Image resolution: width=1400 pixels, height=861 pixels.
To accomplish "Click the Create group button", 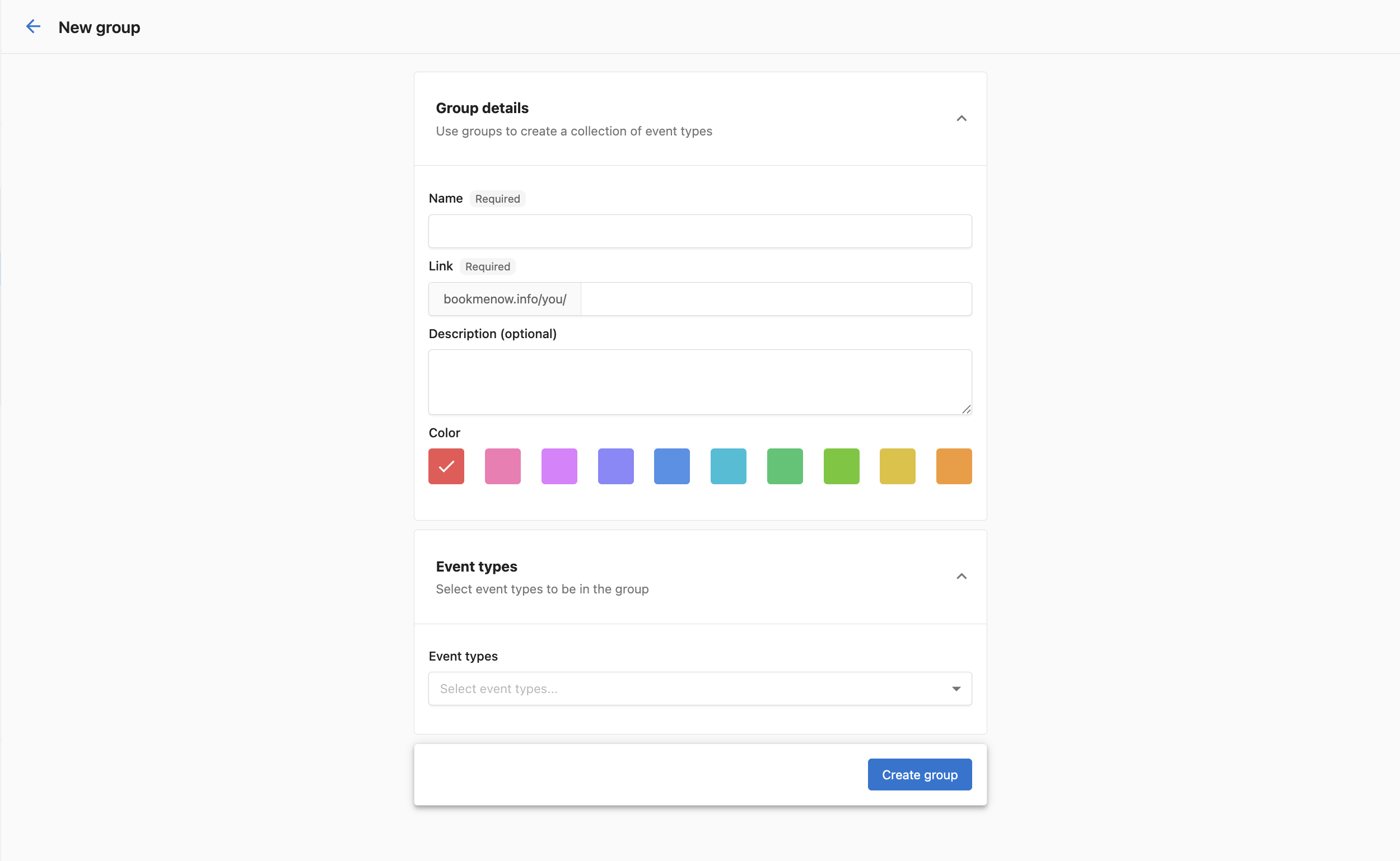I will (919, 774).
